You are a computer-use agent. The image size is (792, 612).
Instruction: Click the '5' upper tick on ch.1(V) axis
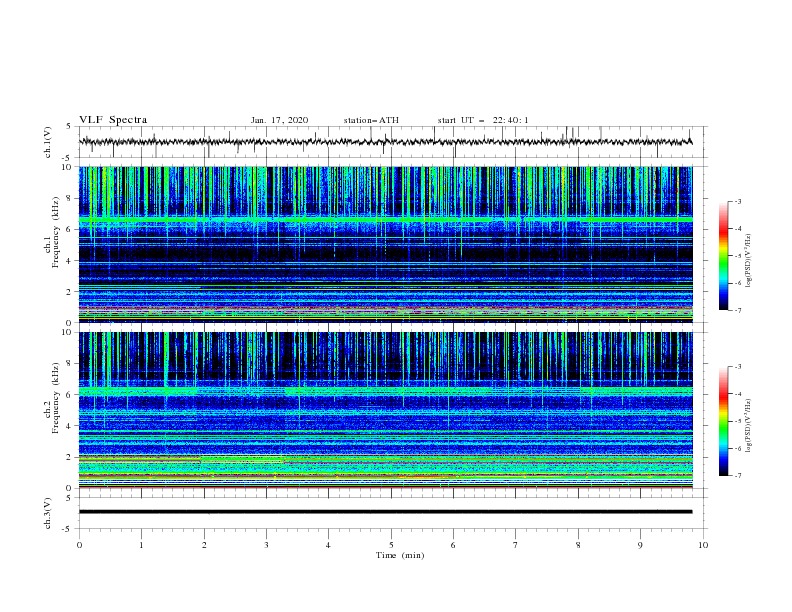tap(69, 127)
